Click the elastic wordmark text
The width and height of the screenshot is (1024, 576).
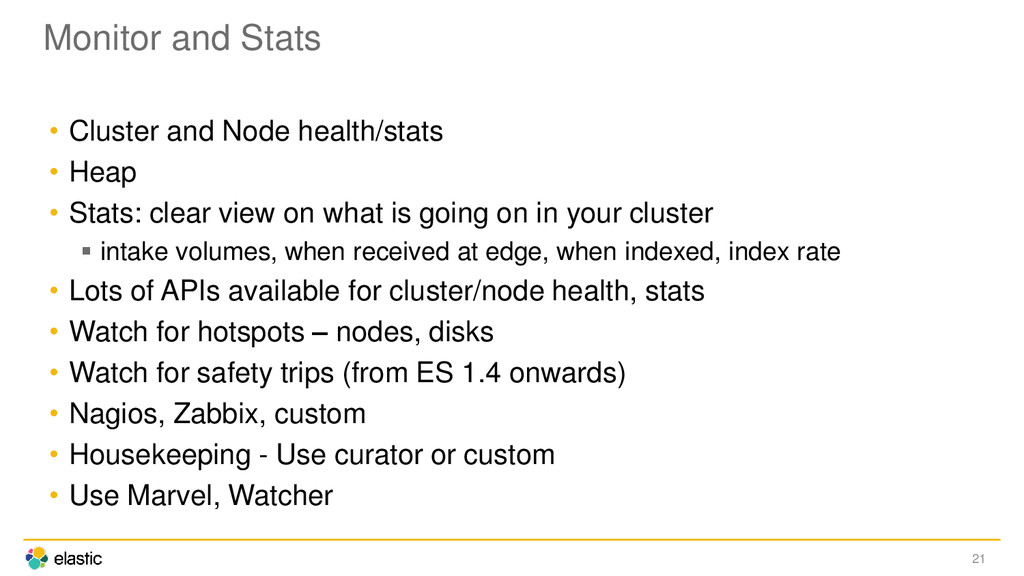click(x=78, y=559)
